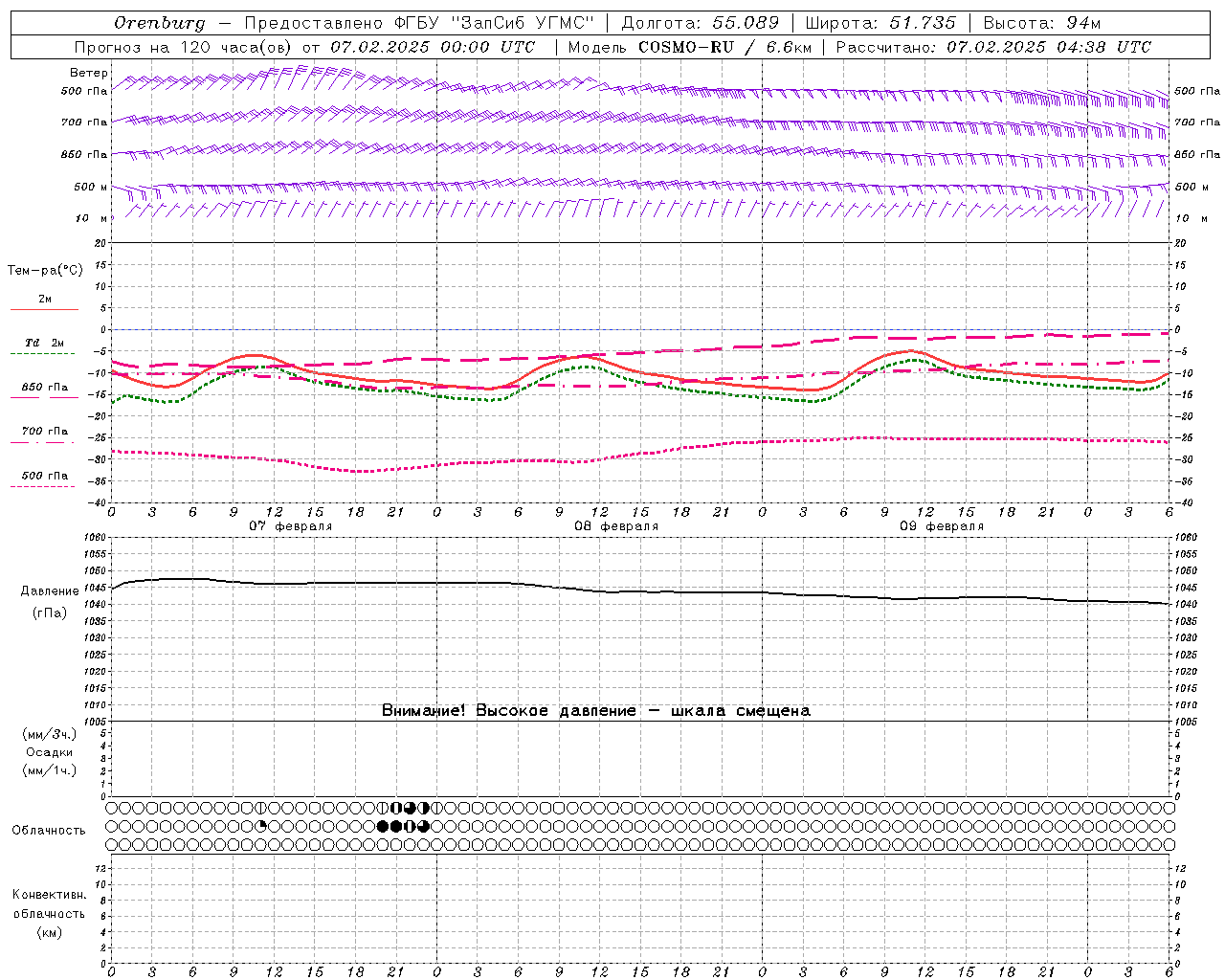Click the 'Облачность' cloudiness row label
Image resolution: width=1225 pixels, height=980 pixels.
(49, 831)
